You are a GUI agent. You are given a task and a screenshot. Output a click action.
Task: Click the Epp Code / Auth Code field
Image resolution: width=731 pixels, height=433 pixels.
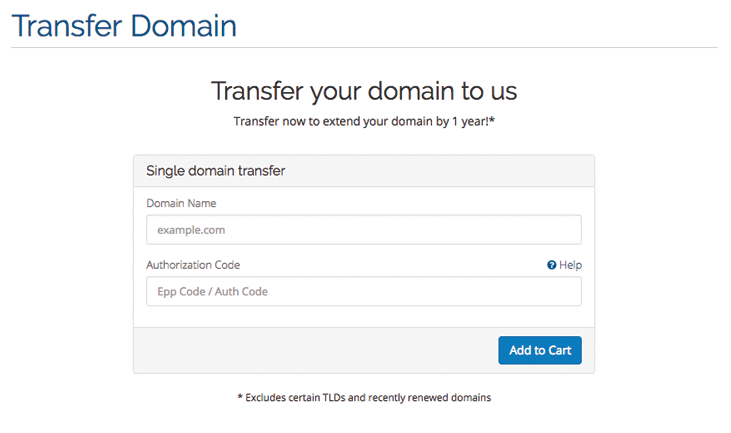pos(363,292)
